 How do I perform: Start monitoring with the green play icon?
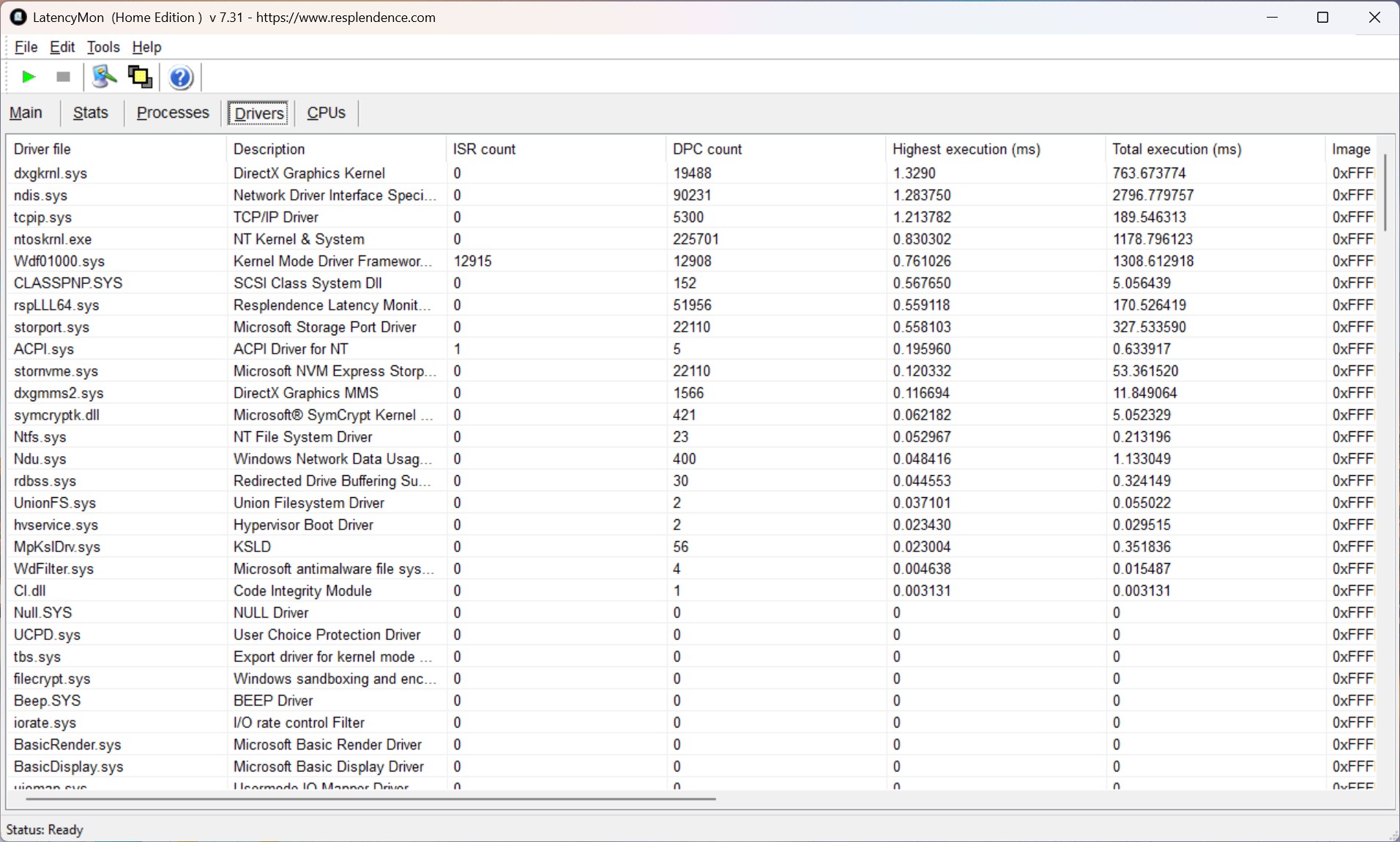(29, 77)
